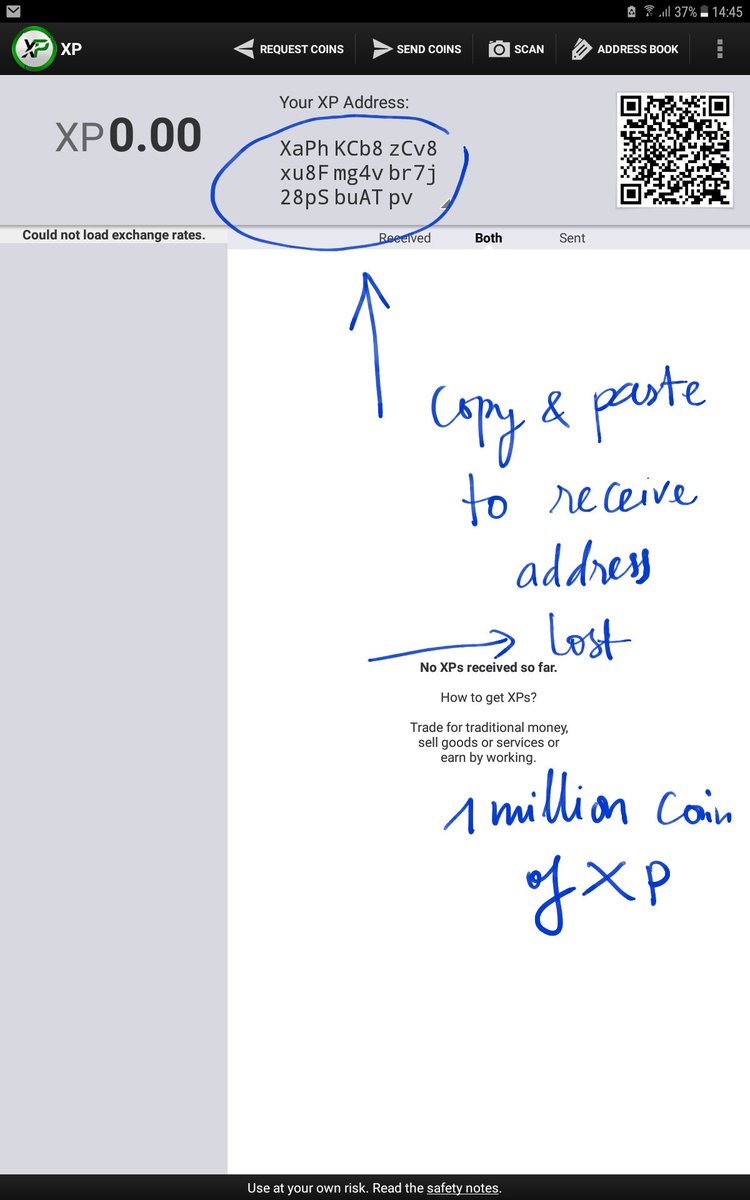Viewport: 750px width, 1200px height.
Task: Switch to the Both tab
Action: 489,238
